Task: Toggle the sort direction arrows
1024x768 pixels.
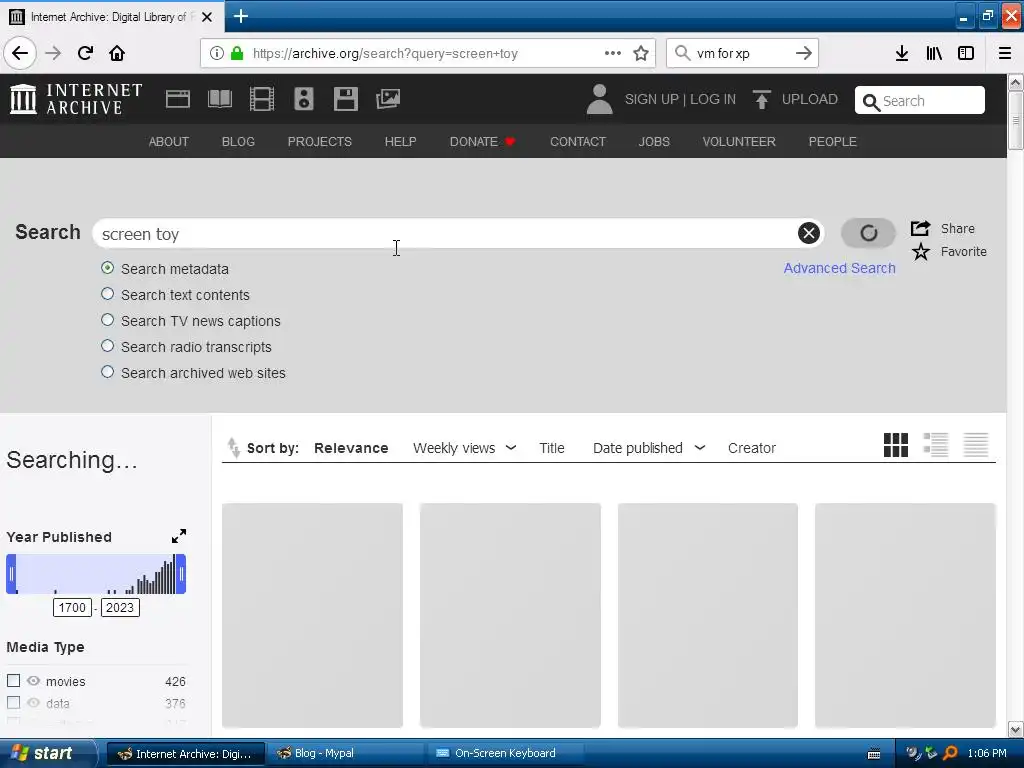Action: click(233, 447)
